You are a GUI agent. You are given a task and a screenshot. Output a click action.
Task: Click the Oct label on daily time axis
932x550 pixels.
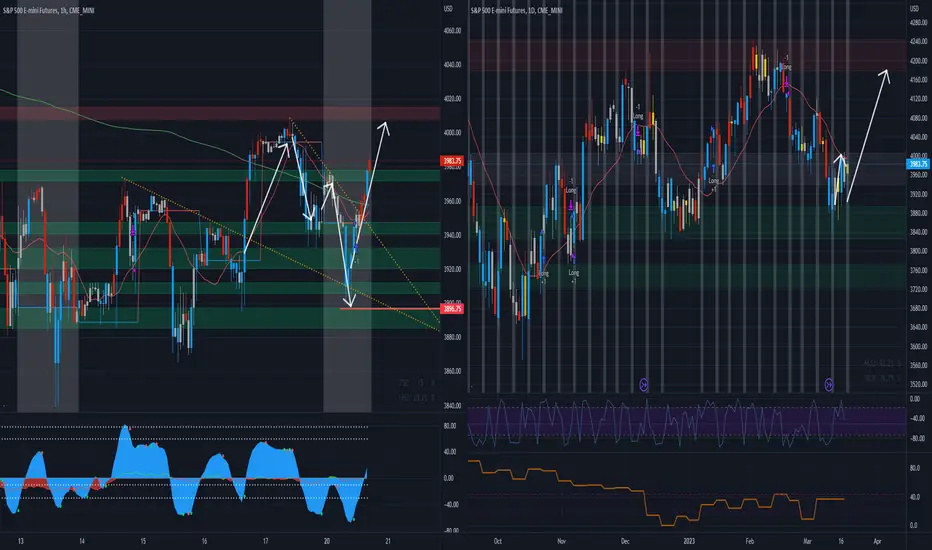click(x=498, y=541)
